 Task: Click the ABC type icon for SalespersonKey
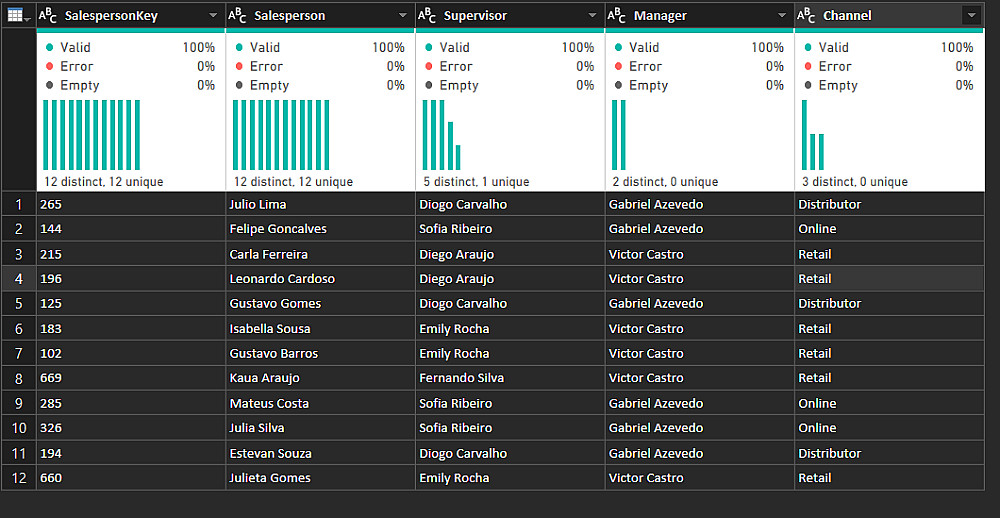pos(48,16)
